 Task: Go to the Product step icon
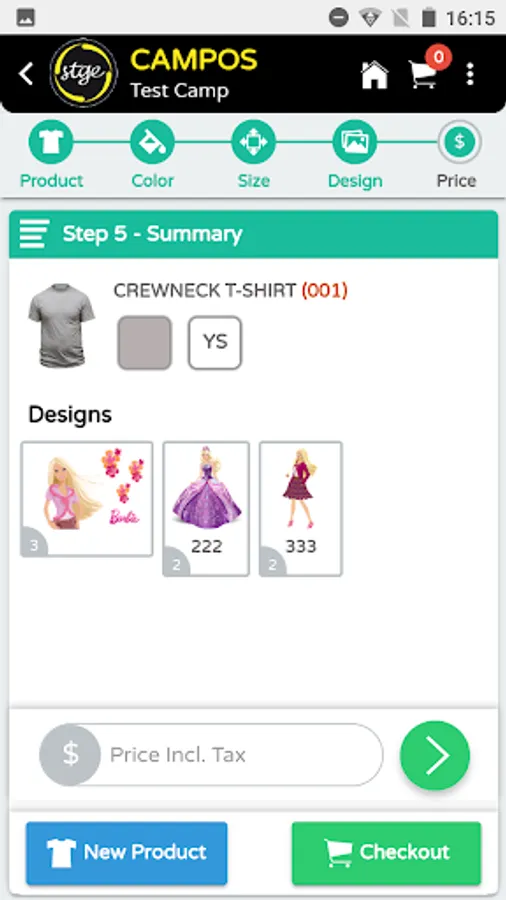[x=51, y=141]
